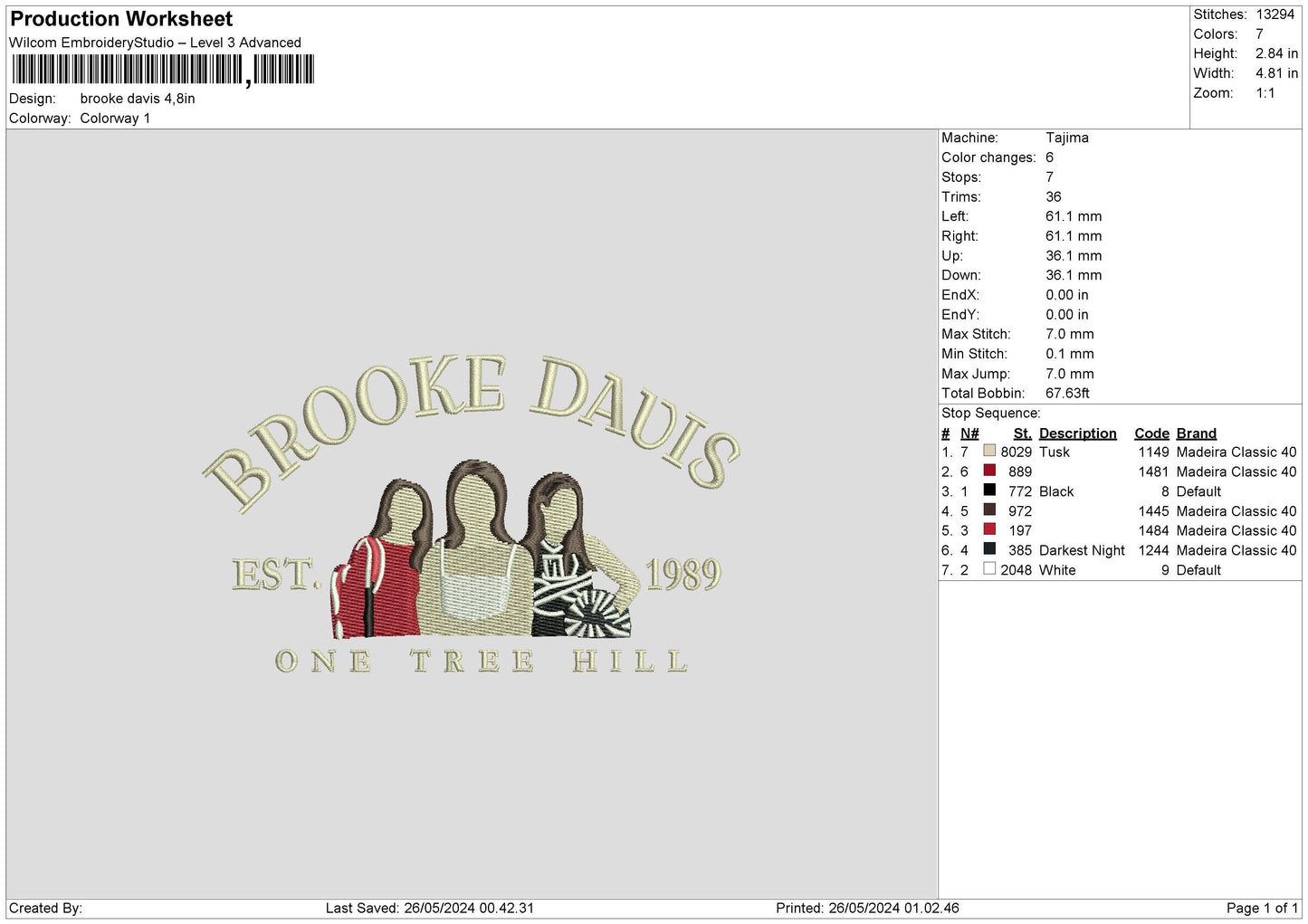The width and height of the screenshot is (1308, 924).
Task: Click the Darkest Night thread color swatch
Action: click(x=989, y=549)
